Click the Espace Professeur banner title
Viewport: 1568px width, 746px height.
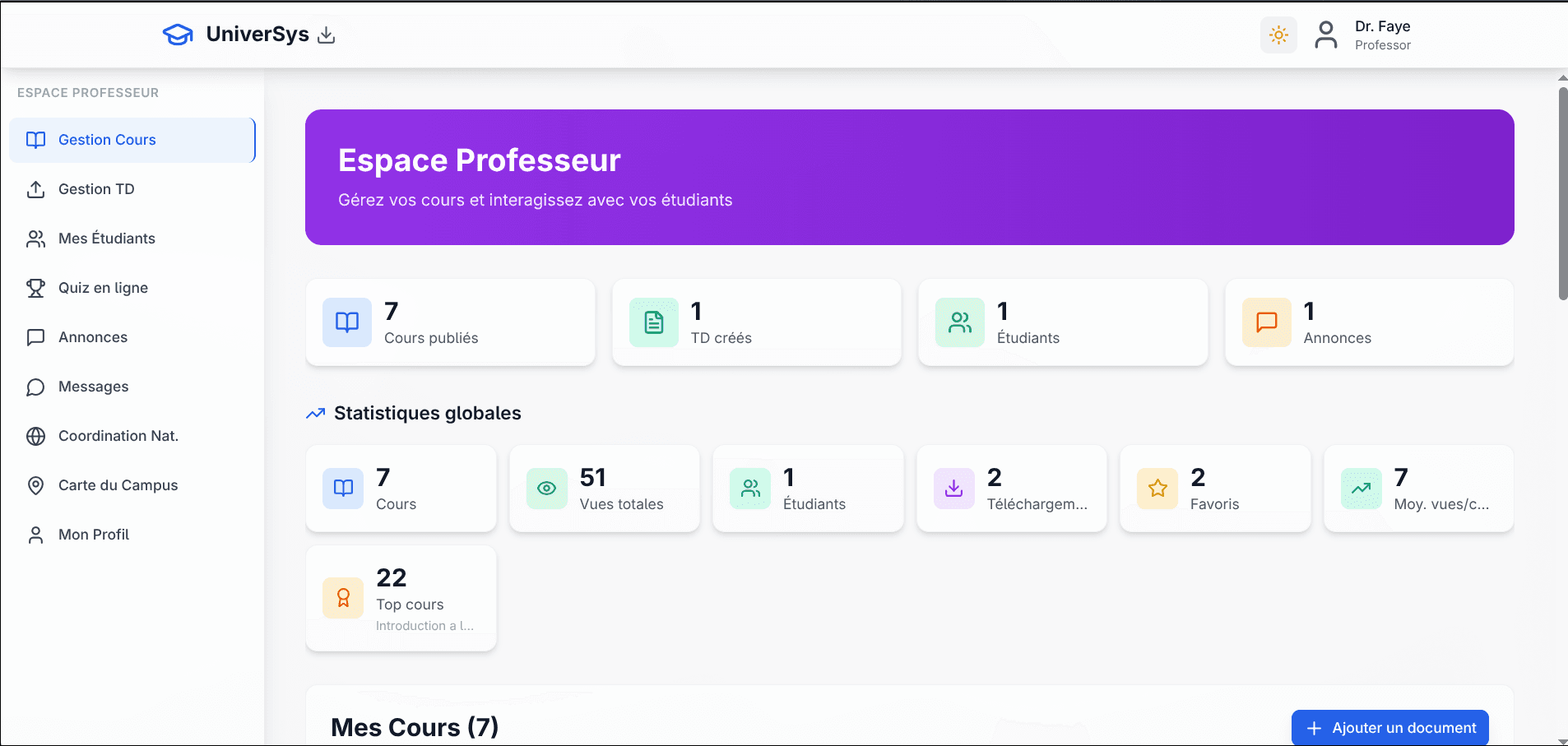click(x=480, y=160)
